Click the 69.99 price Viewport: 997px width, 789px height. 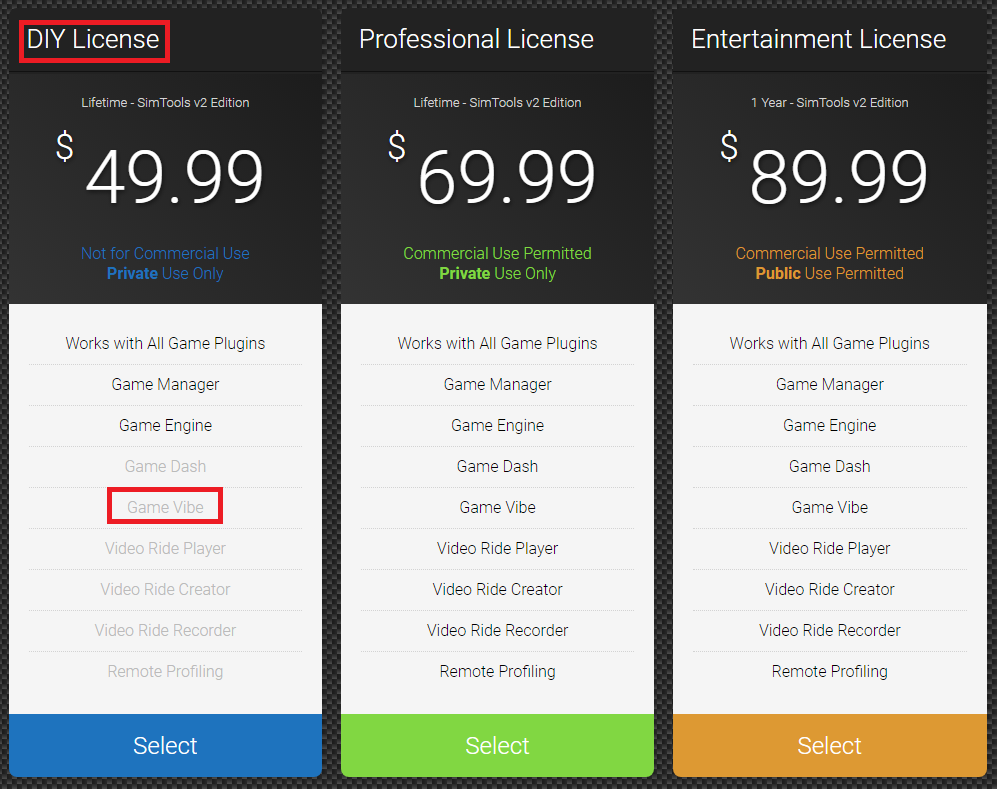coord(507,176)
